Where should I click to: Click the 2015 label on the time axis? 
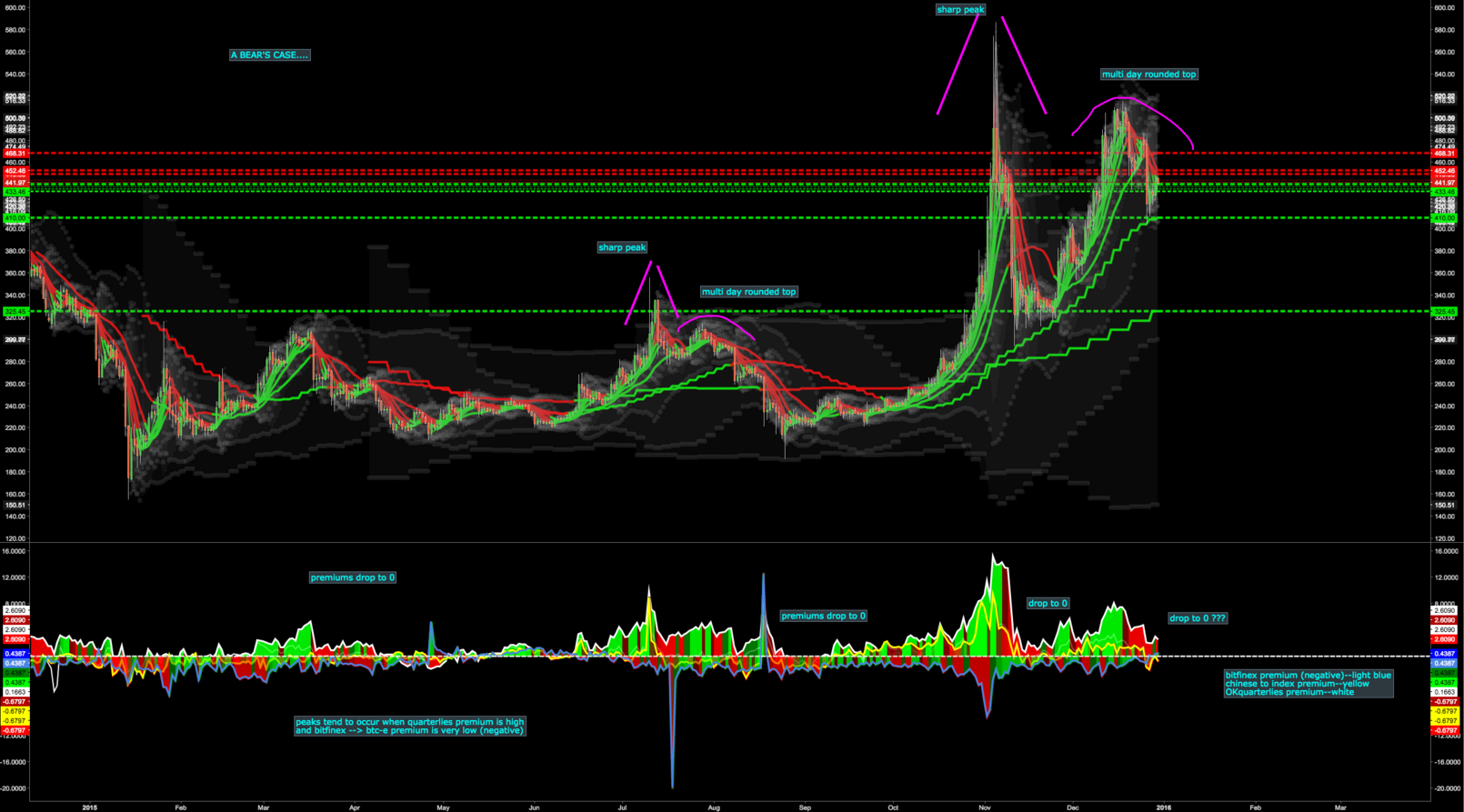pos(89,807)
